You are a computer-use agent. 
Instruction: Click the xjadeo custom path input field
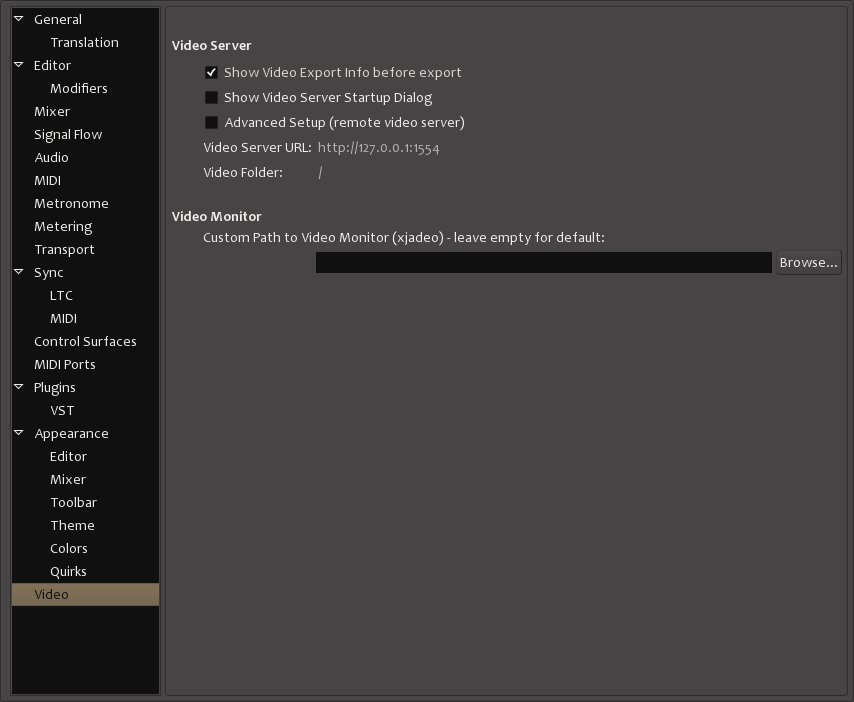543,263
